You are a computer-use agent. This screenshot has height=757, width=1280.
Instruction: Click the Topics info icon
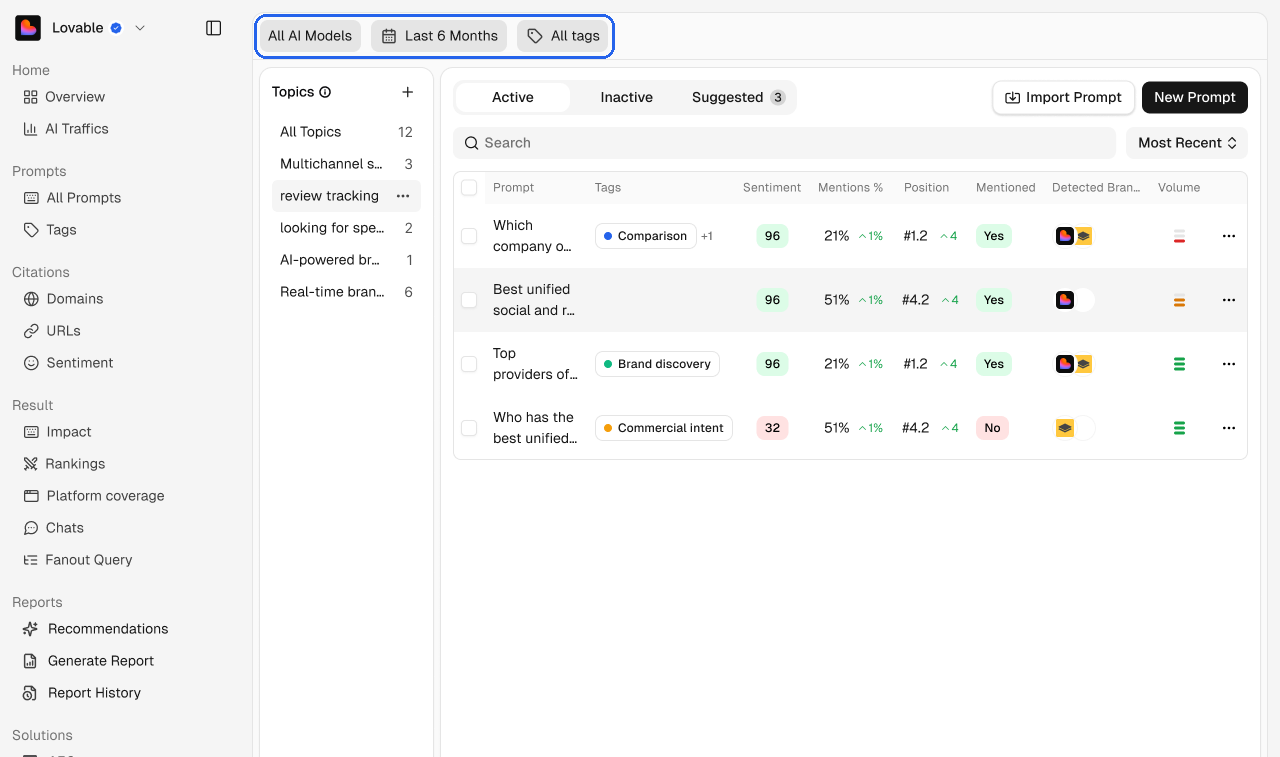click(x=325, y=92)
